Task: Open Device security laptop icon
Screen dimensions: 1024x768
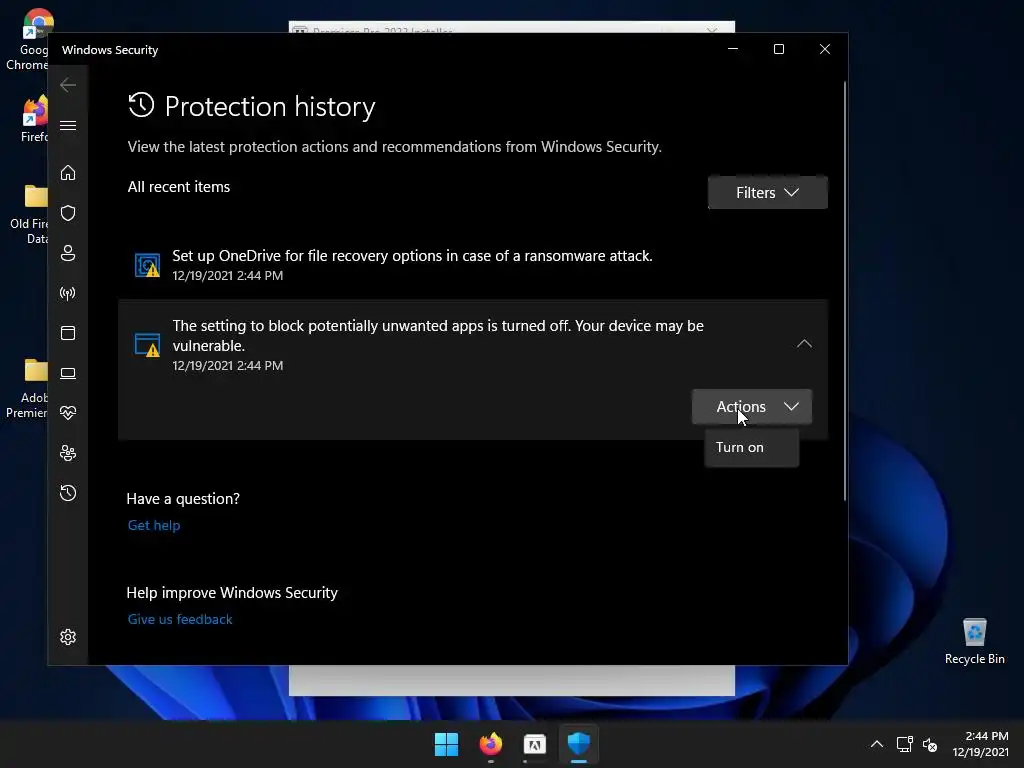Action: 68,373
